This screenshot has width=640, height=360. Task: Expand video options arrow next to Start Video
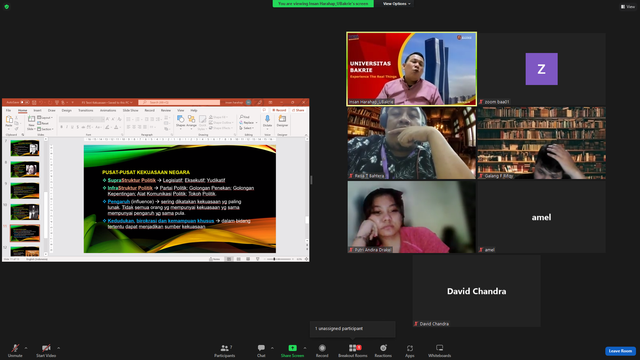pos(58,348)
